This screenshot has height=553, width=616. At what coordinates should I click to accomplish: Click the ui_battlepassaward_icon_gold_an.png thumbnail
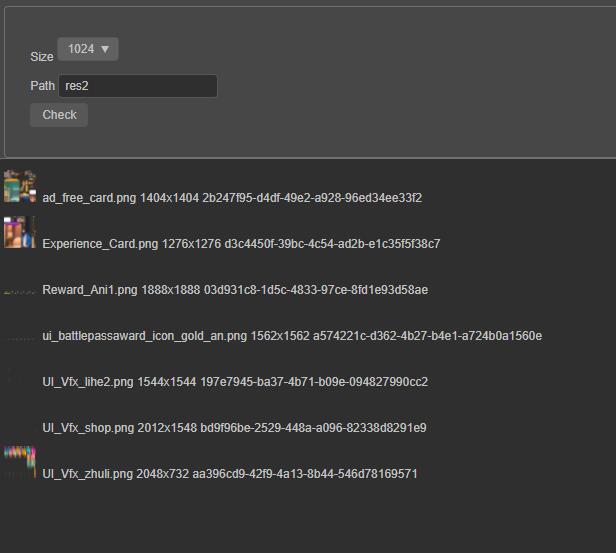pyautogui.click(x=20, y=338)
